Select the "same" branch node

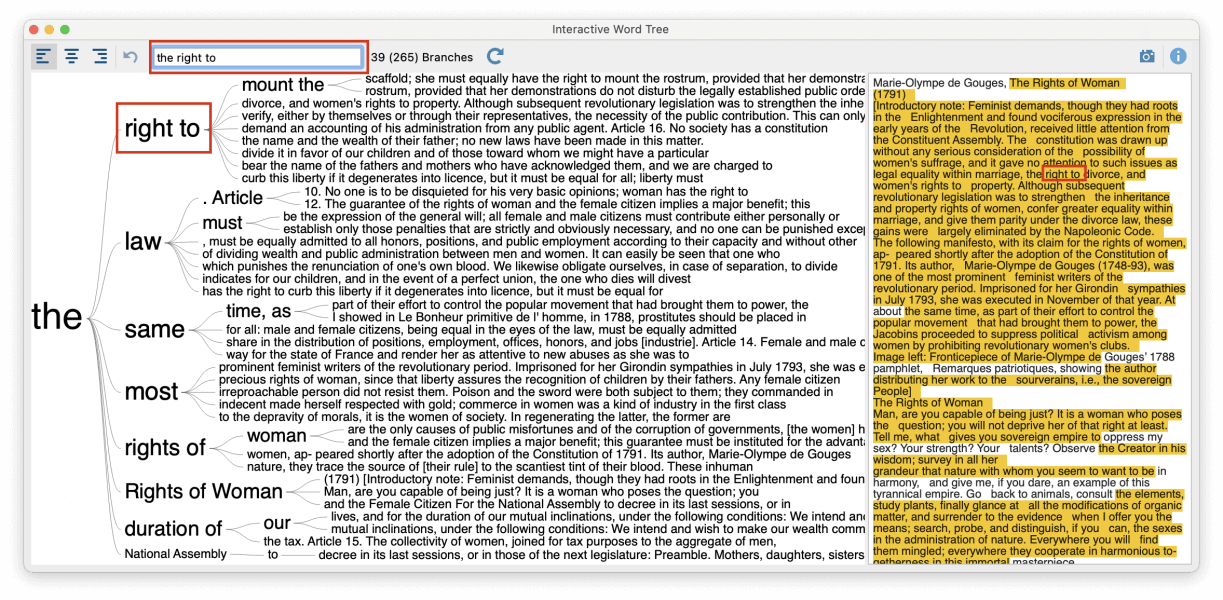[x=155, y=329]
